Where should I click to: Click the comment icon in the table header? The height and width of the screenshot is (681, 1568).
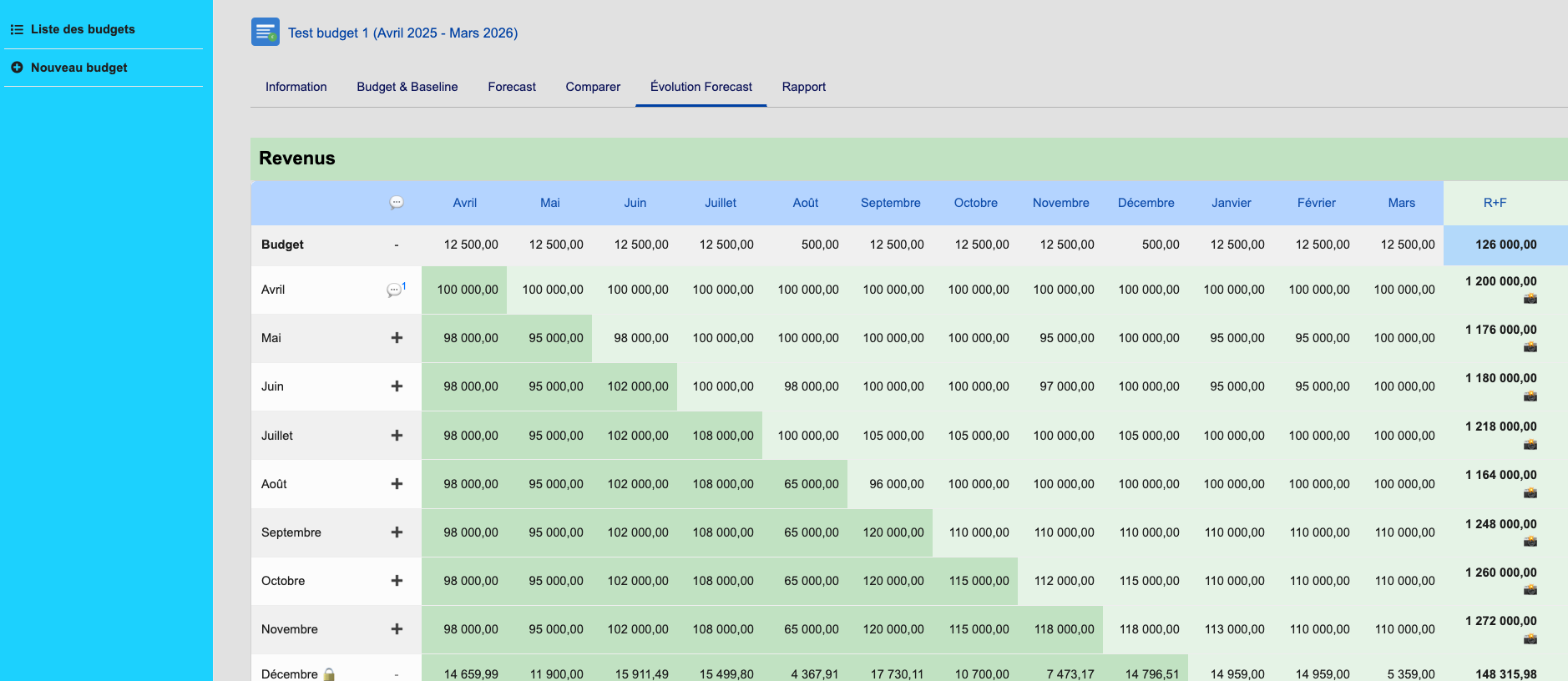pos(397,203)
